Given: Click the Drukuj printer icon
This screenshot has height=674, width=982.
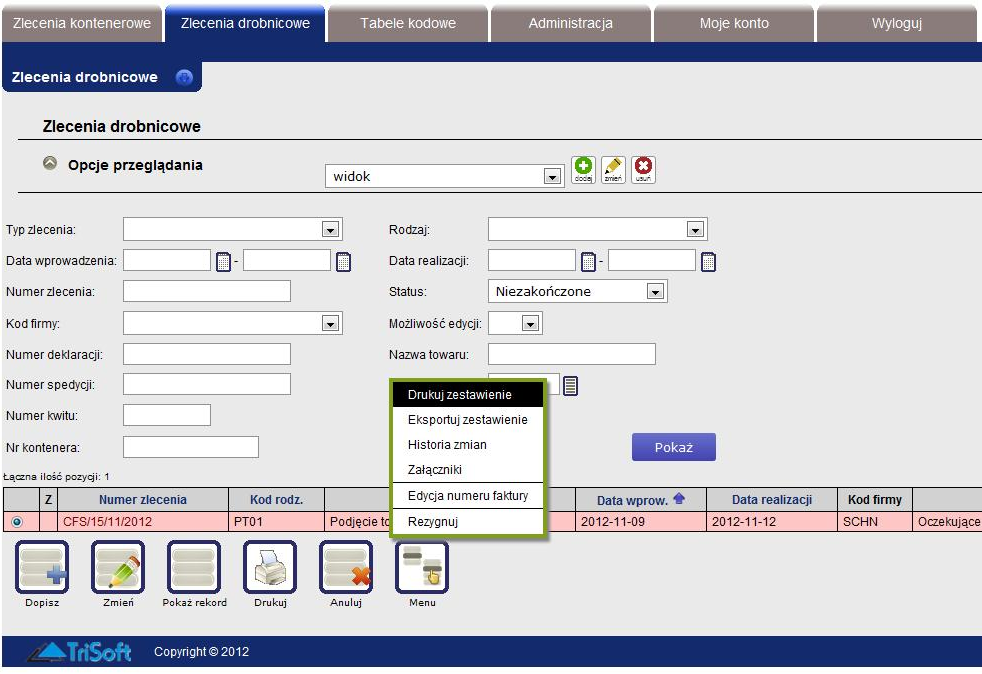Looking at the screenshot, I should coord(270,567).
